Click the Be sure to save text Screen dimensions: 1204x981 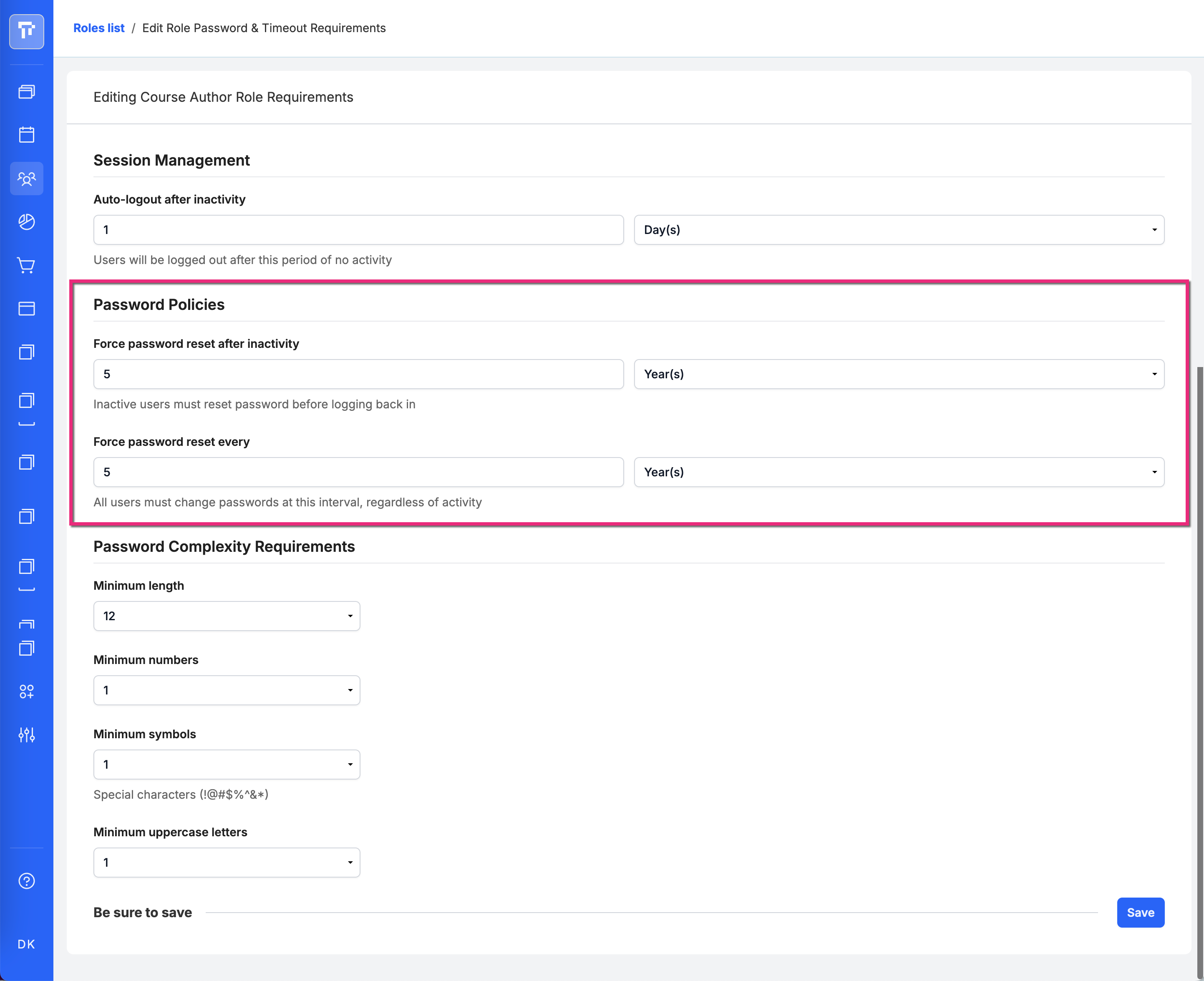(x=142, y=913)
